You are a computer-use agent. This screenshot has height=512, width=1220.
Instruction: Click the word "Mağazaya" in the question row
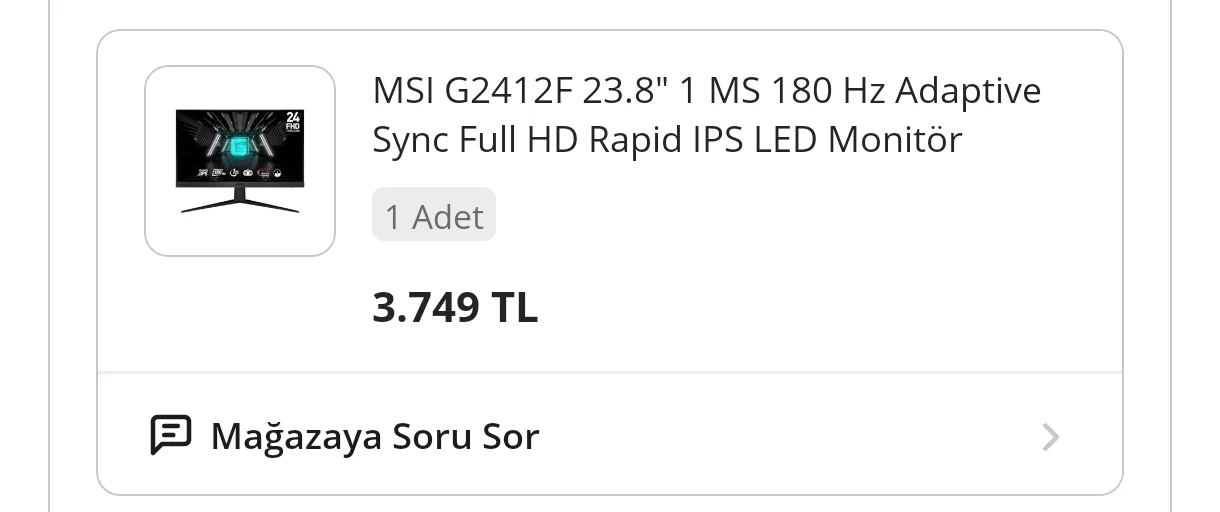[296, 437]
